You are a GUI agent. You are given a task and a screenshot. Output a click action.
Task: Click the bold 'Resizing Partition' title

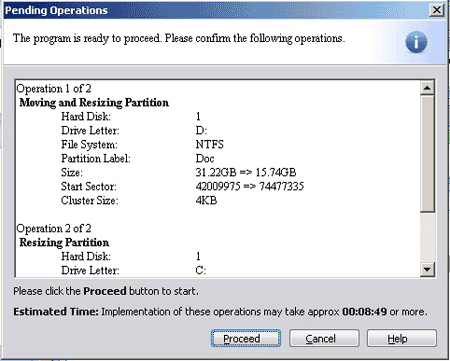64,242
